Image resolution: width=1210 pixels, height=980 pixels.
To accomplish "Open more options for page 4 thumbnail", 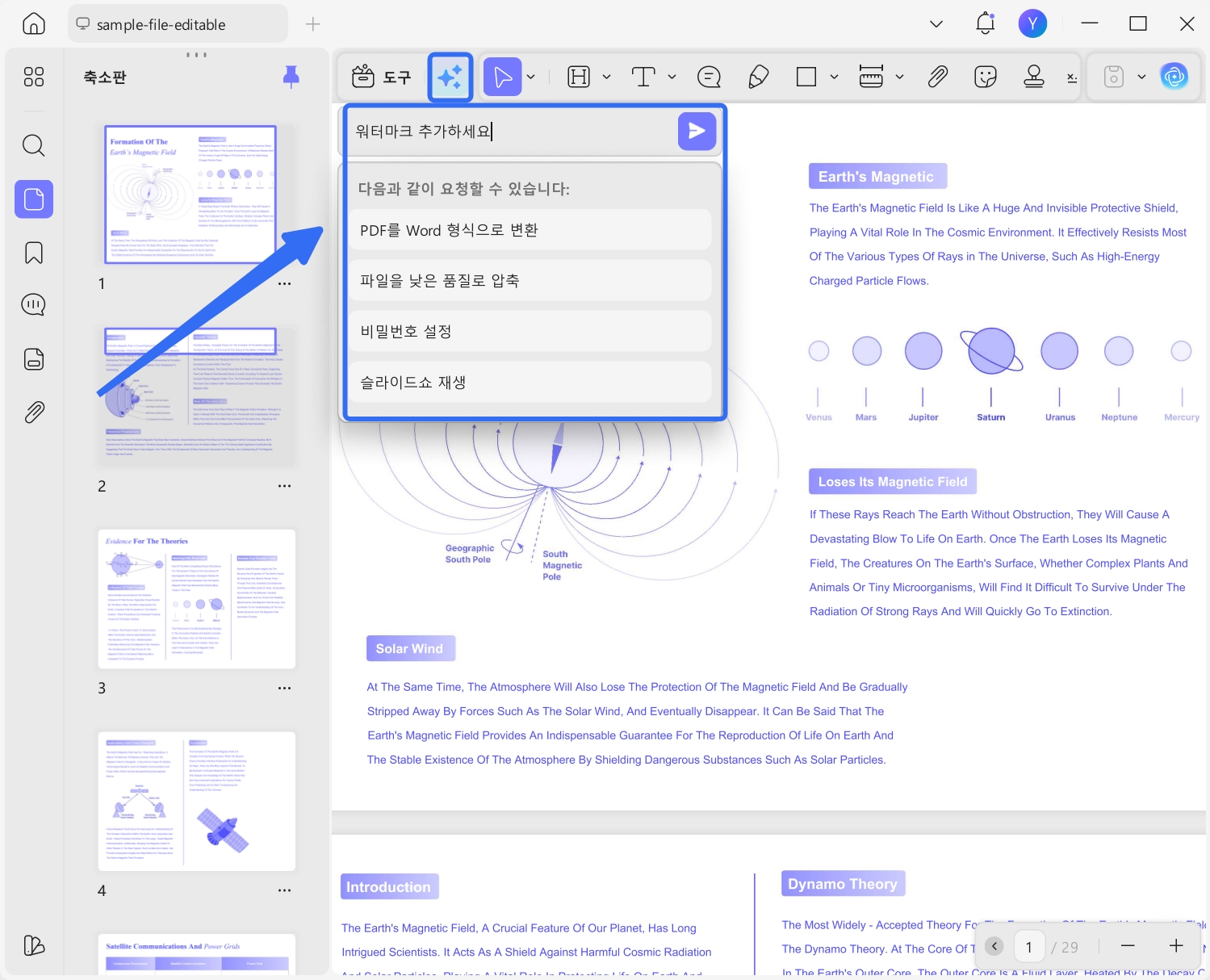I will click(284, 890).
